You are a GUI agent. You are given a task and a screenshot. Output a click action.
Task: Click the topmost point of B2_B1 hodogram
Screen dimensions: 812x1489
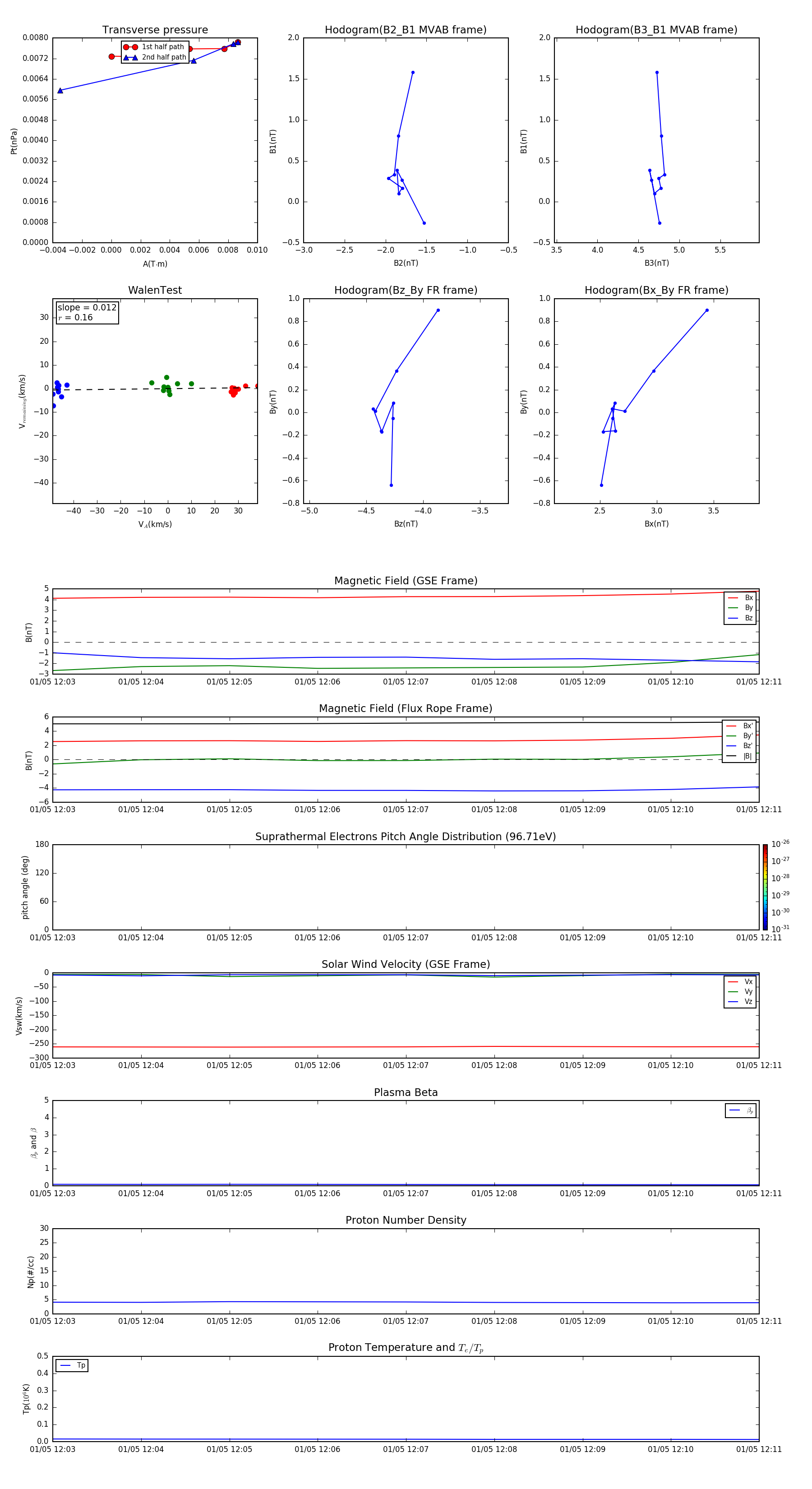tap(413, 72)
